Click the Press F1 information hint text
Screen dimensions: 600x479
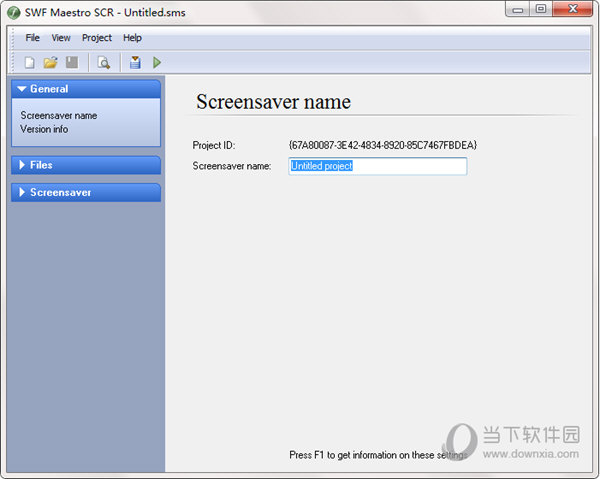(x=378, y=455)
